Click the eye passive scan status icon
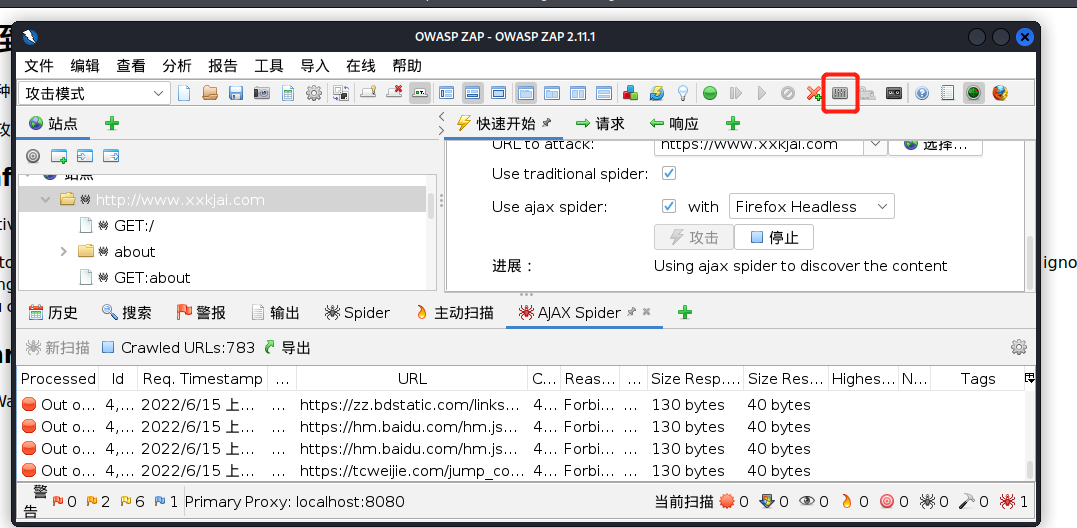The height and width of the screenshot is (528, 1077). pos(807,502)
